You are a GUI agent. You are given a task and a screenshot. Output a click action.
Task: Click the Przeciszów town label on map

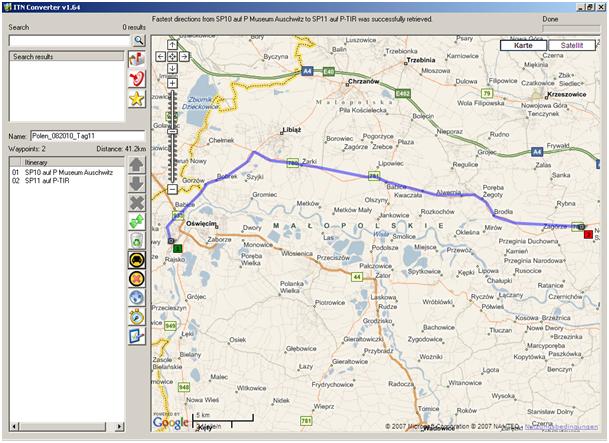[333, 258]
